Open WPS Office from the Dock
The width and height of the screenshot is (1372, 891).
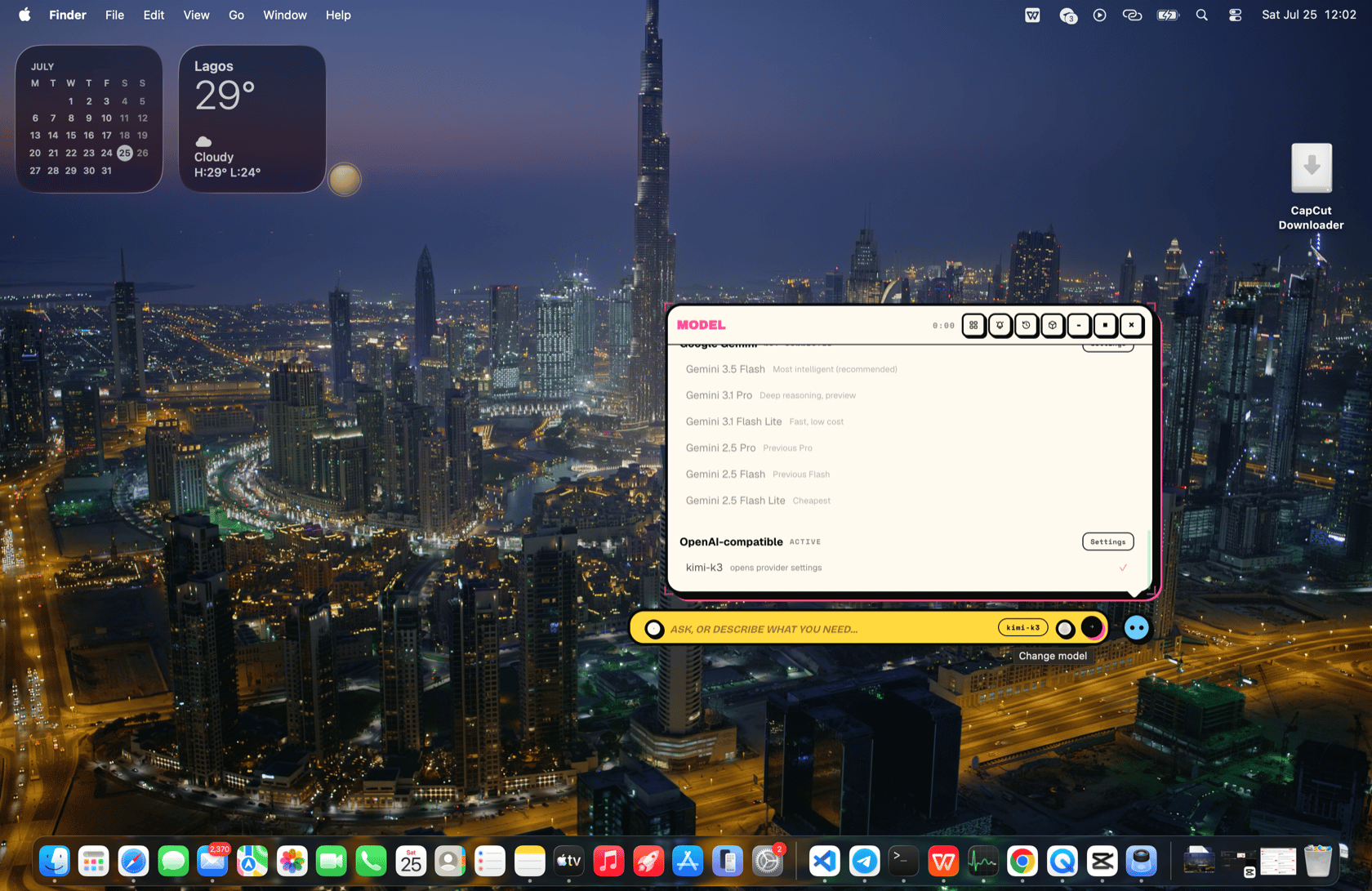click(943, 861)
